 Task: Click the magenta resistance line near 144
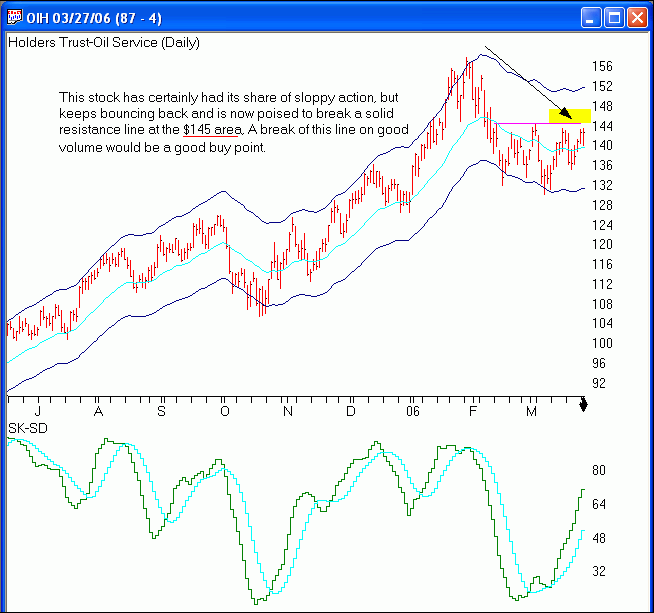point(537,123)
